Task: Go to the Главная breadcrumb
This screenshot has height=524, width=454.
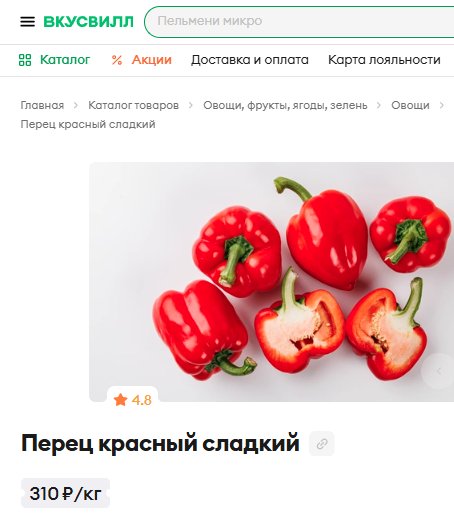Action: click(42, 105)
